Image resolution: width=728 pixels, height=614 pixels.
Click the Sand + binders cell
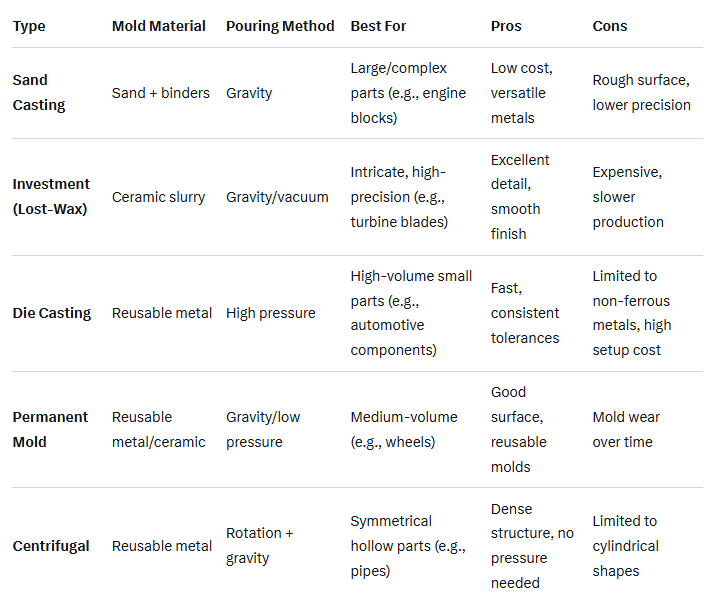pyautogui.click(x=161, y=93)
